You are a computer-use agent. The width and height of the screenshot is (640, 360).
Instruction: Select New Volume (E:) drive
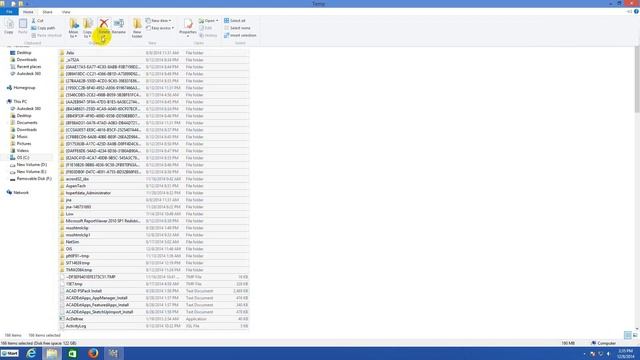[28, 172]
